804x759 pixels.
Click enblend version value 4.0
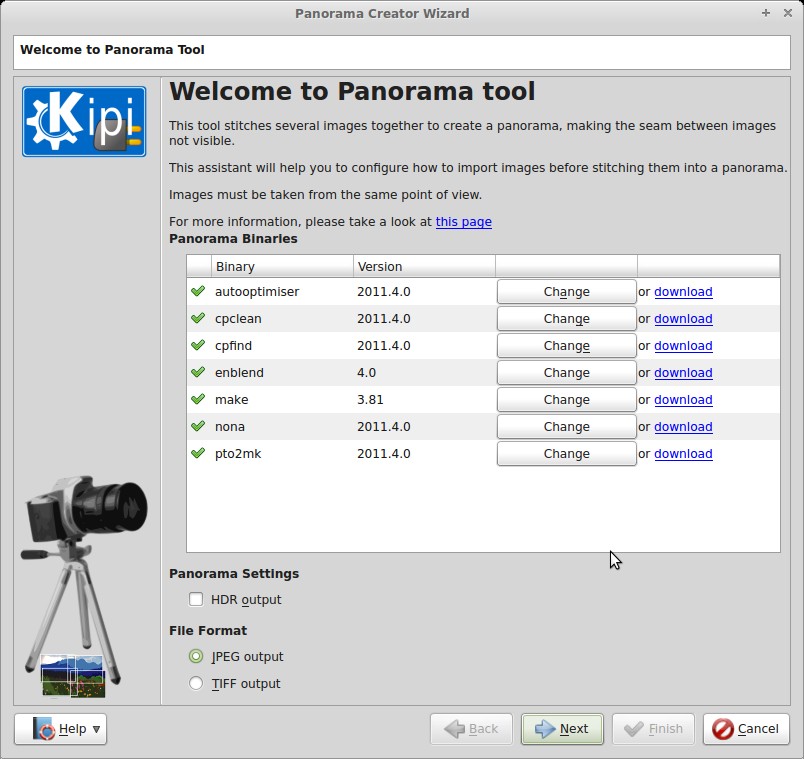pos(366,373)
